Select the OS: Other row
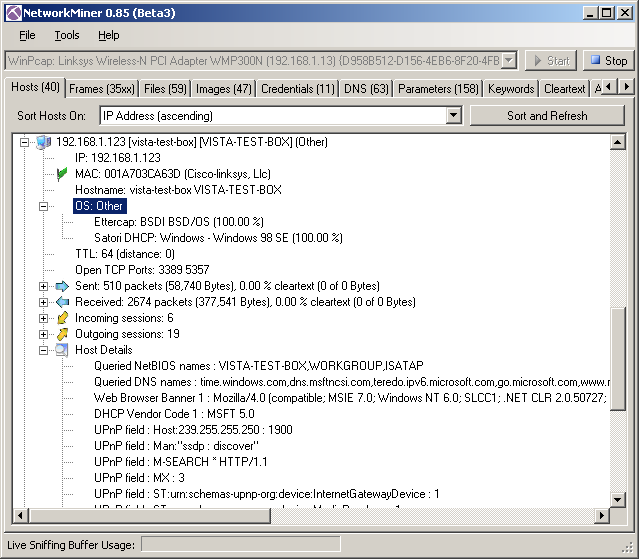639x559 pixels. click(99, 206)
